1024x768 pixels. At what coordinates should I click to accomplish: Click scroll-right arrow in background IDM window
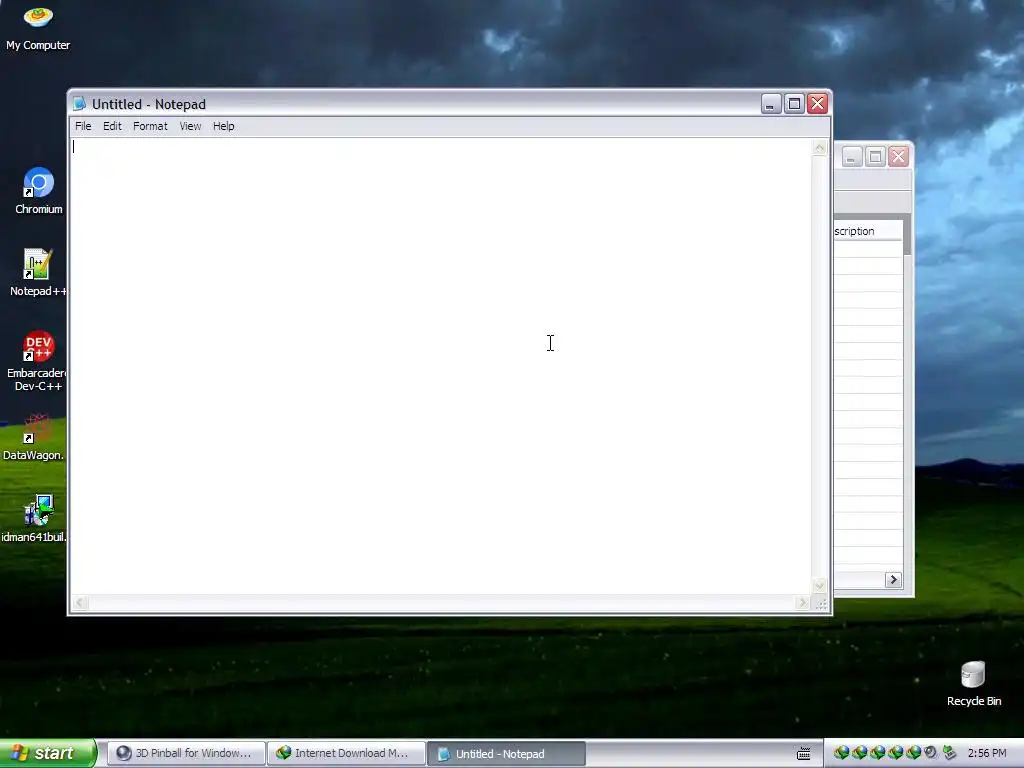coord(893,580)
